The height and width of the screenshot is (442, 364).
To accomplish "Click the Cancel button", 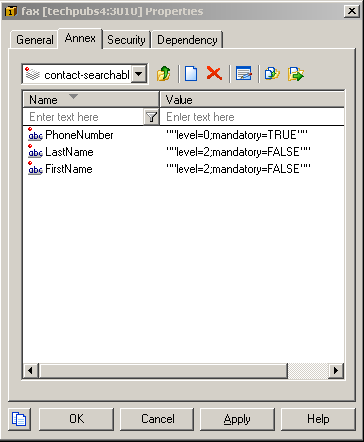I will click(157, 419).
